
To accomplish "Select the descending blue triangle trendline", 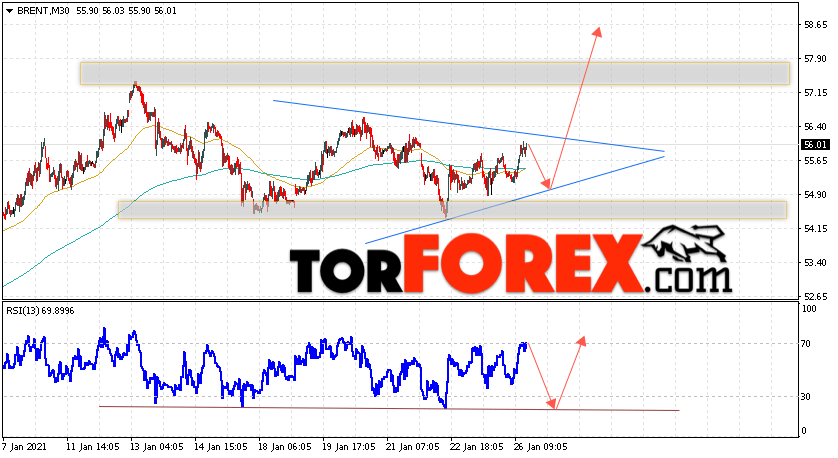I will click(468, 126).
